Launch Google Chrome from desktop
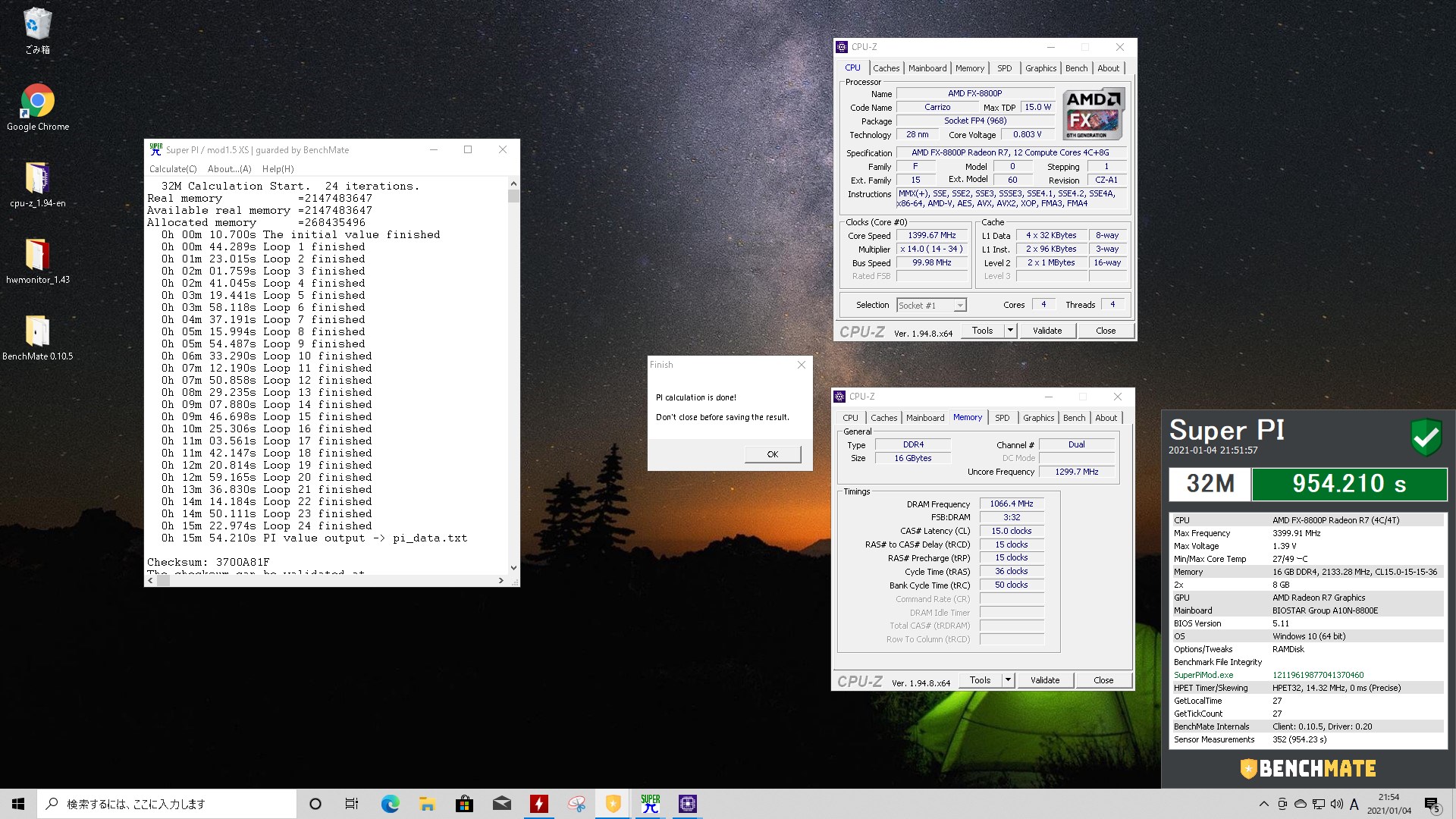 [37, 108]
